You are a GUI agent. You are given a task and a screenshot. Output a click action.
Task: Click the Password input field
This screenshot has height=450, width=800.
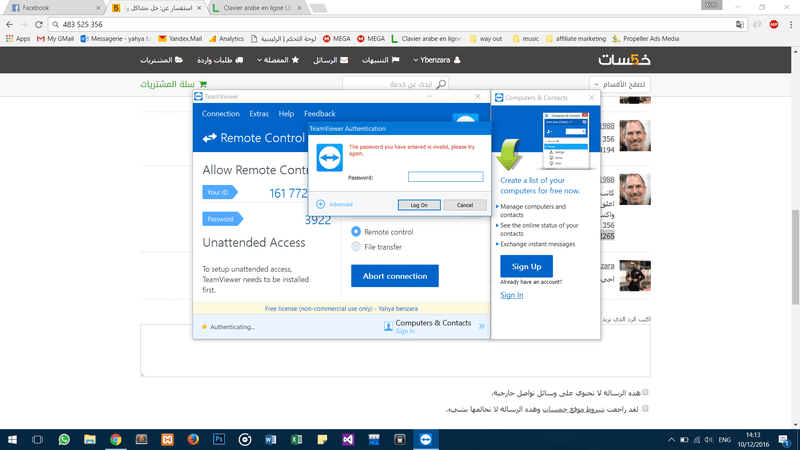point(445,177)
